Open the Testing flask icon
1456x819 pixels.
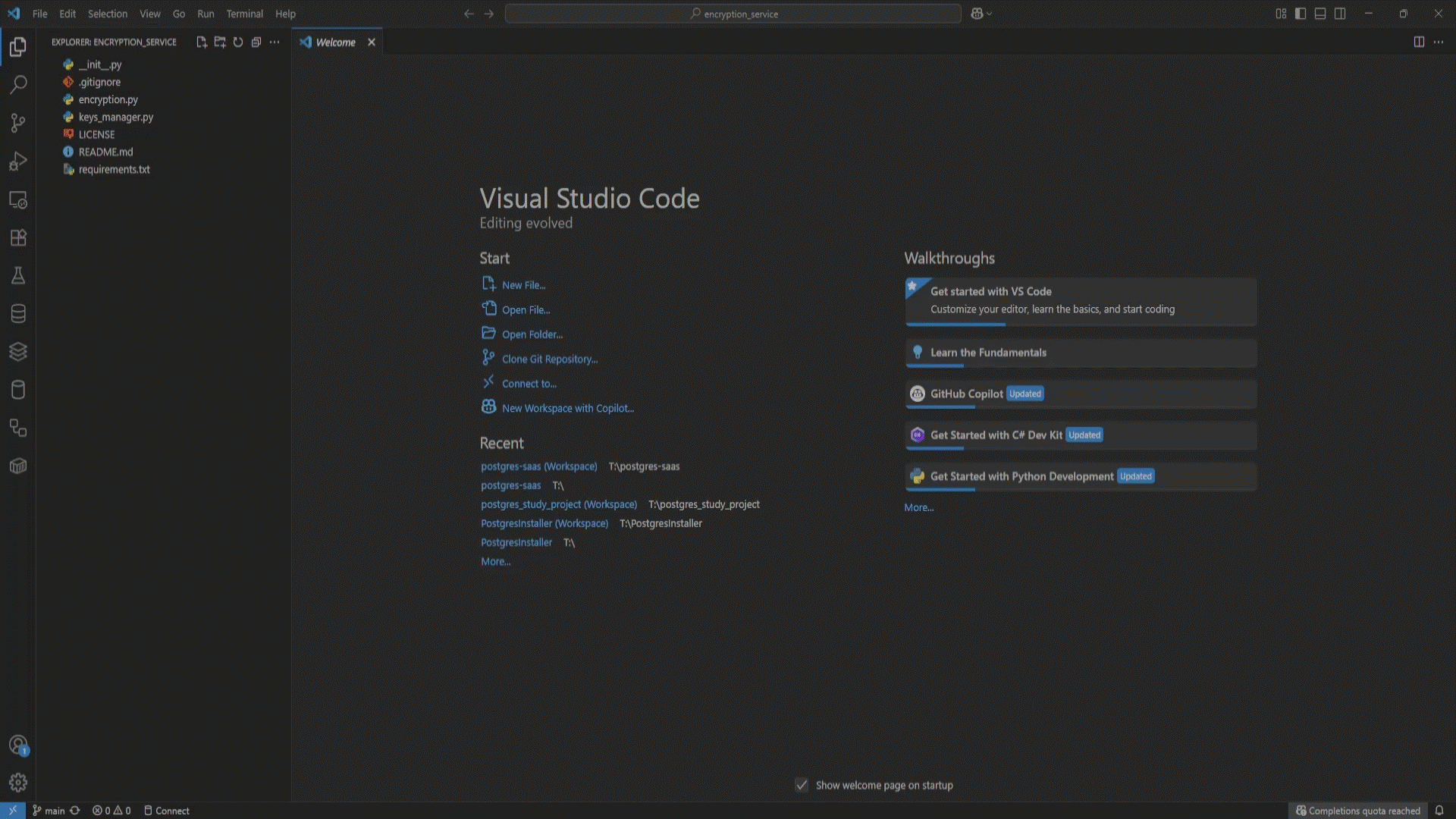click(x=18, y=275)
